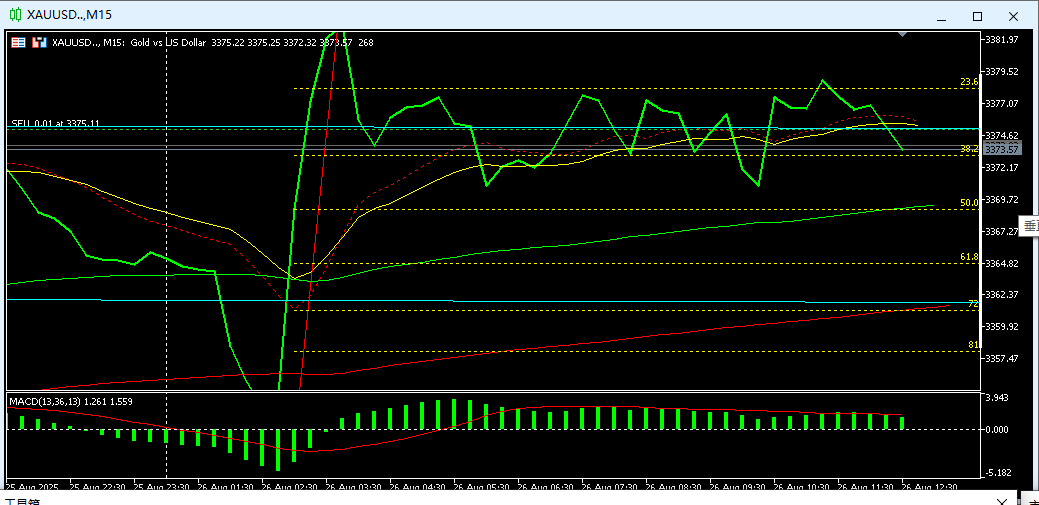
Task: Click time axis label 26 Aug 02:30
Action: (290, 487)
